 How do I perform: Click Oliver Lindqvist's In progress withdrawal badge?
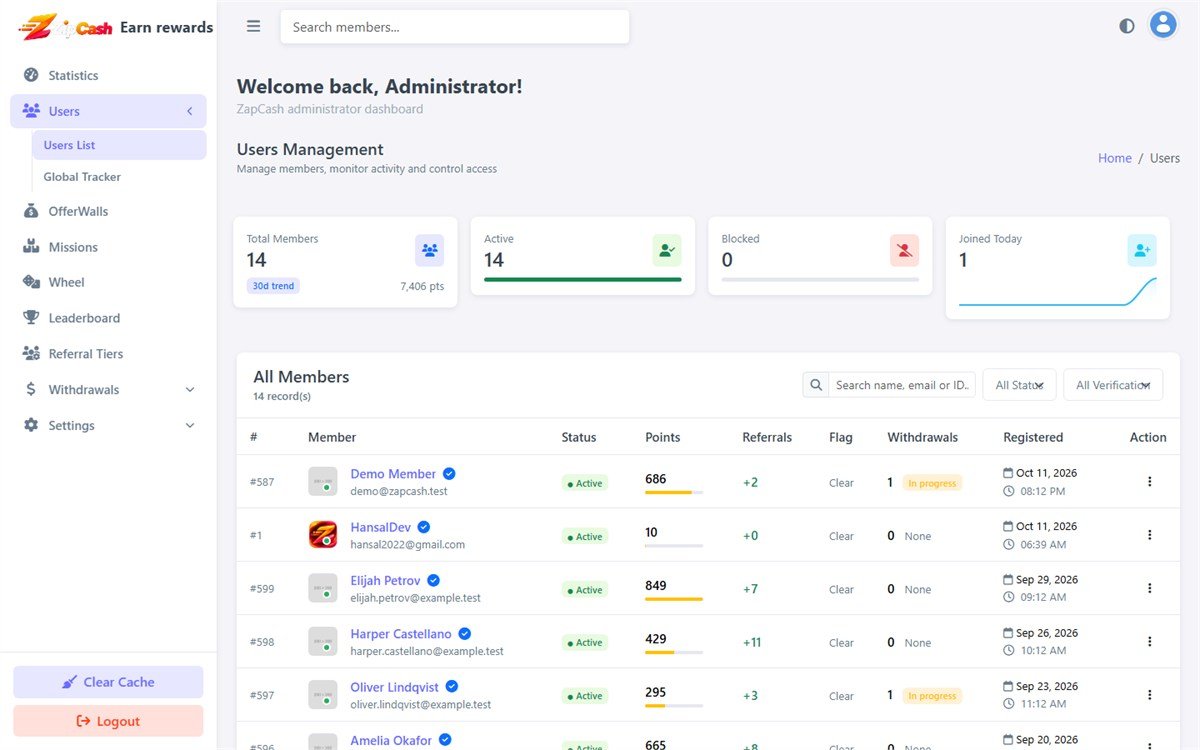point(932,696)
